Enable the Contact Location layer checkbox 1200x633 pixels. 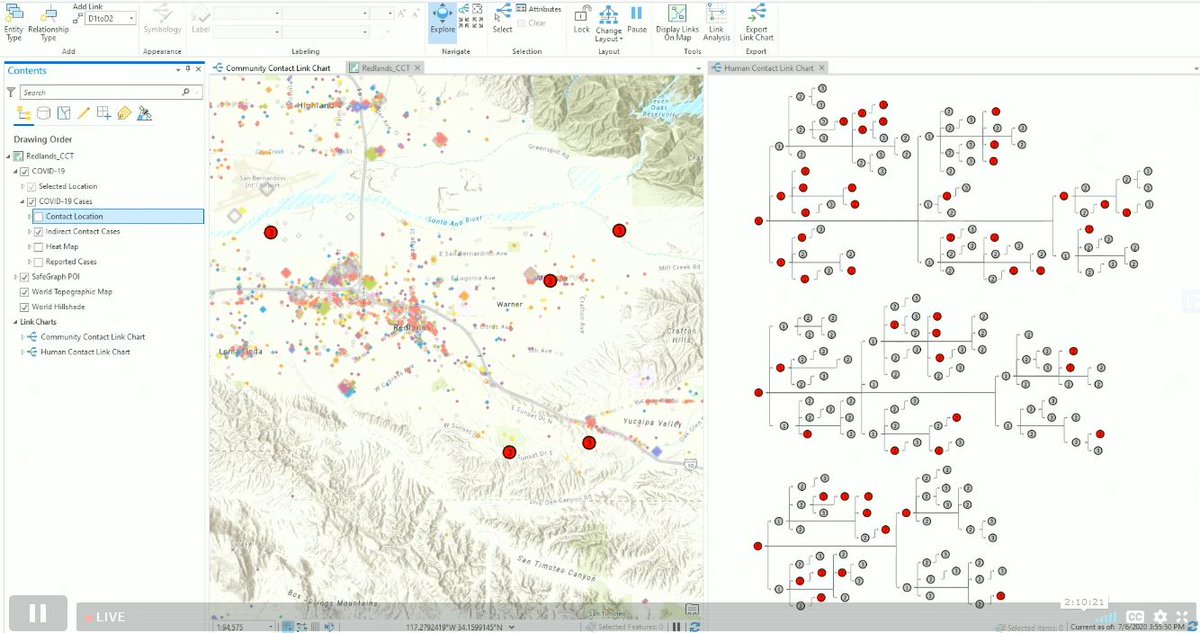click(38, 216)
